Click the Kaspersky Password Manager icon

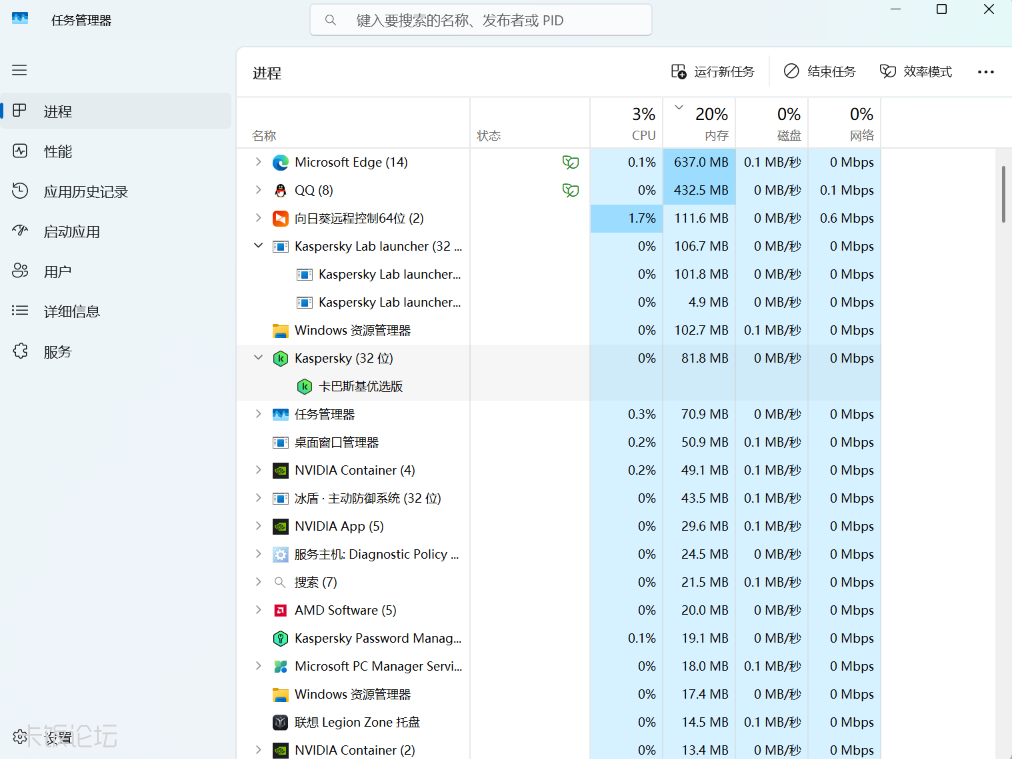(280, 639)
